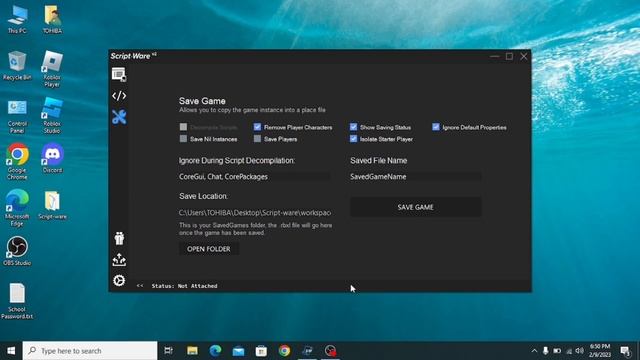Toggle the disabled Decompile Scripts checkbox
Viewport: 640px width, 360px height.
point(183,127)
